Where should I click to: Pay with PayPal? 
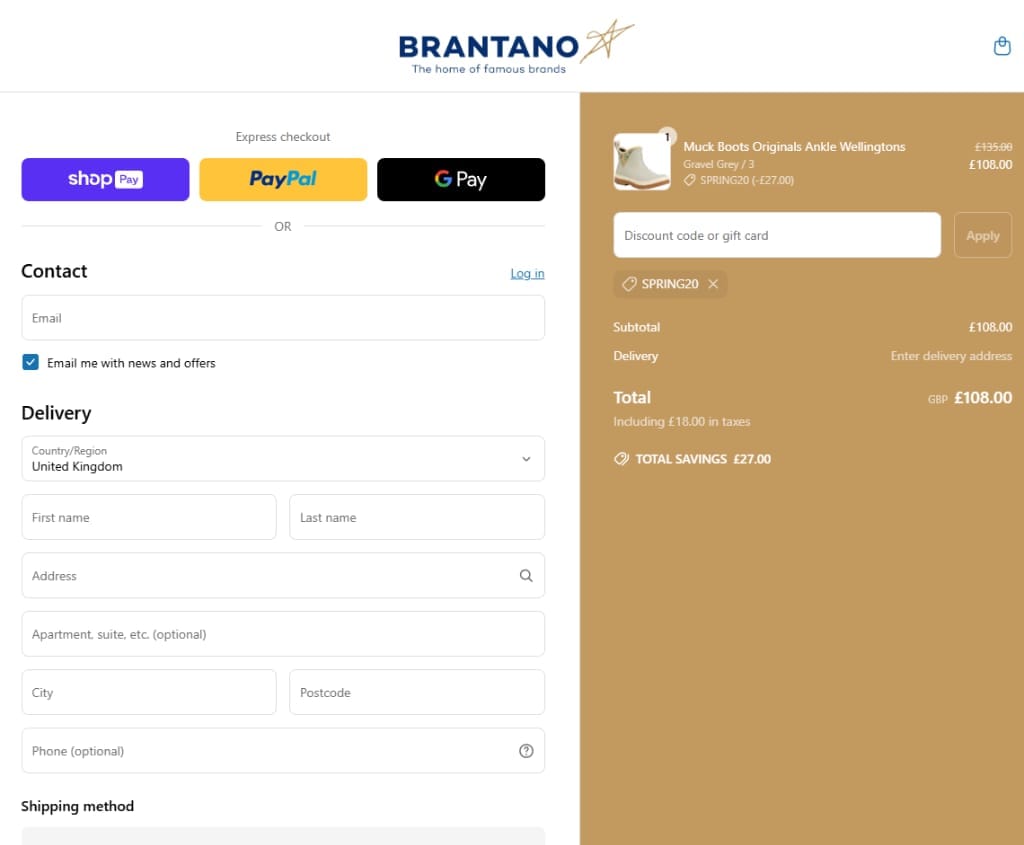tap(283, 179)
